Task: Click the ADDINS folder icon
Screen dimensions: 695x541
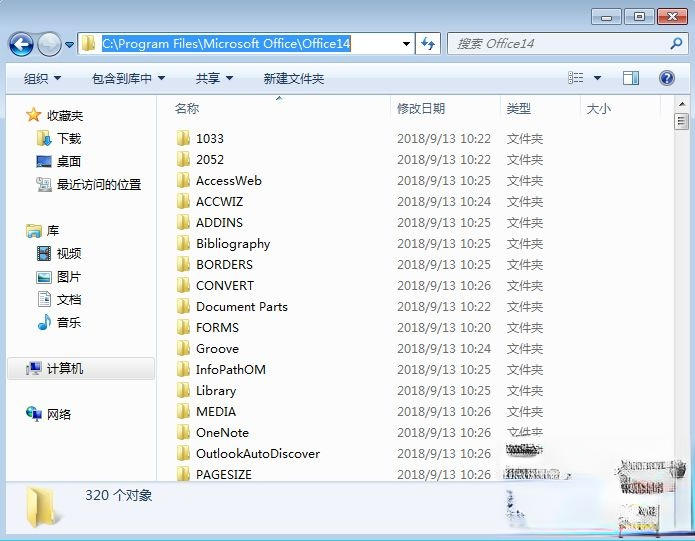Action: [183, 222]
